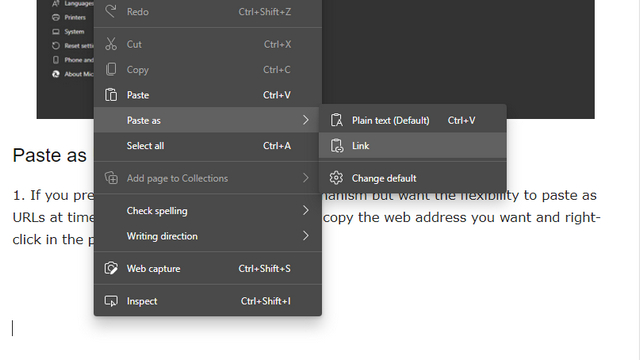Click the "Paste as" article heading

pos(49,156)
